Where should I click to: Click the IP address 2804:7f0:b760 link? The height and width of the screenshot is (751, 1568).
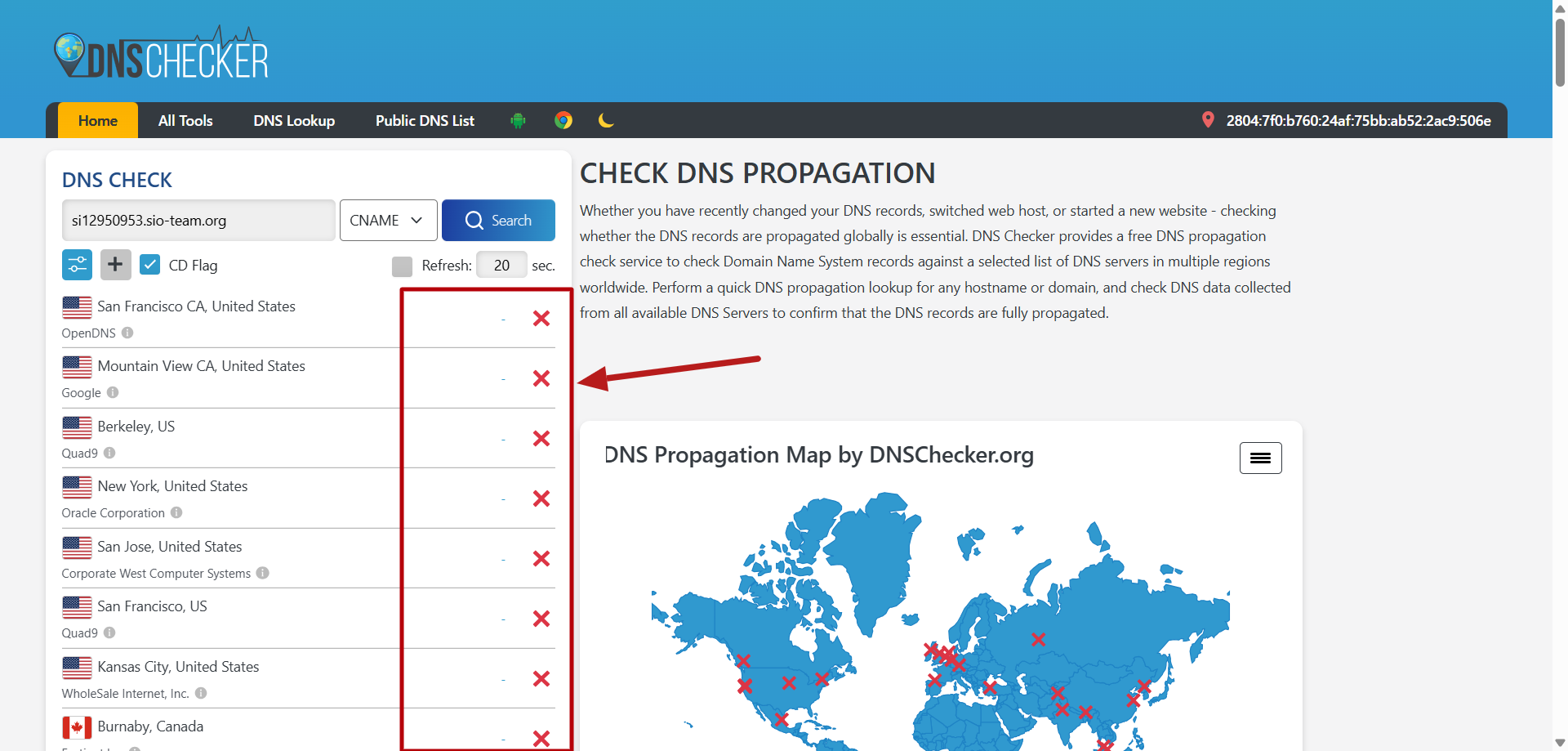[1359, 120]
